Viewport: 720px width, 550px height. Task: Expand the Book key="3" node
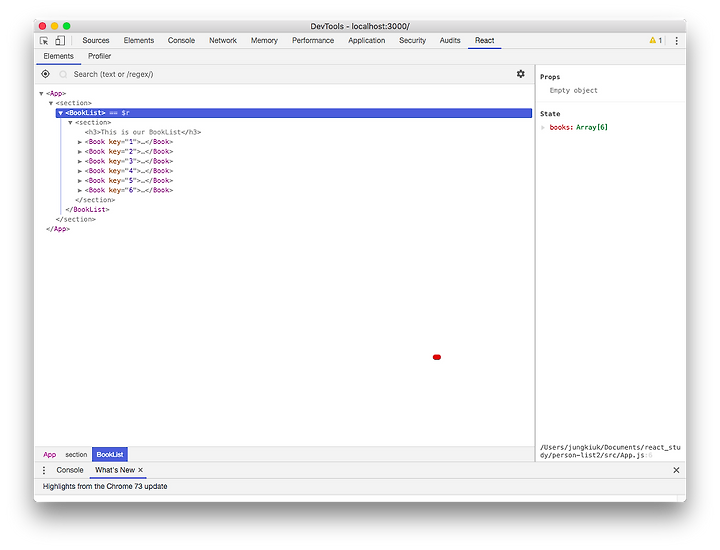80,161
